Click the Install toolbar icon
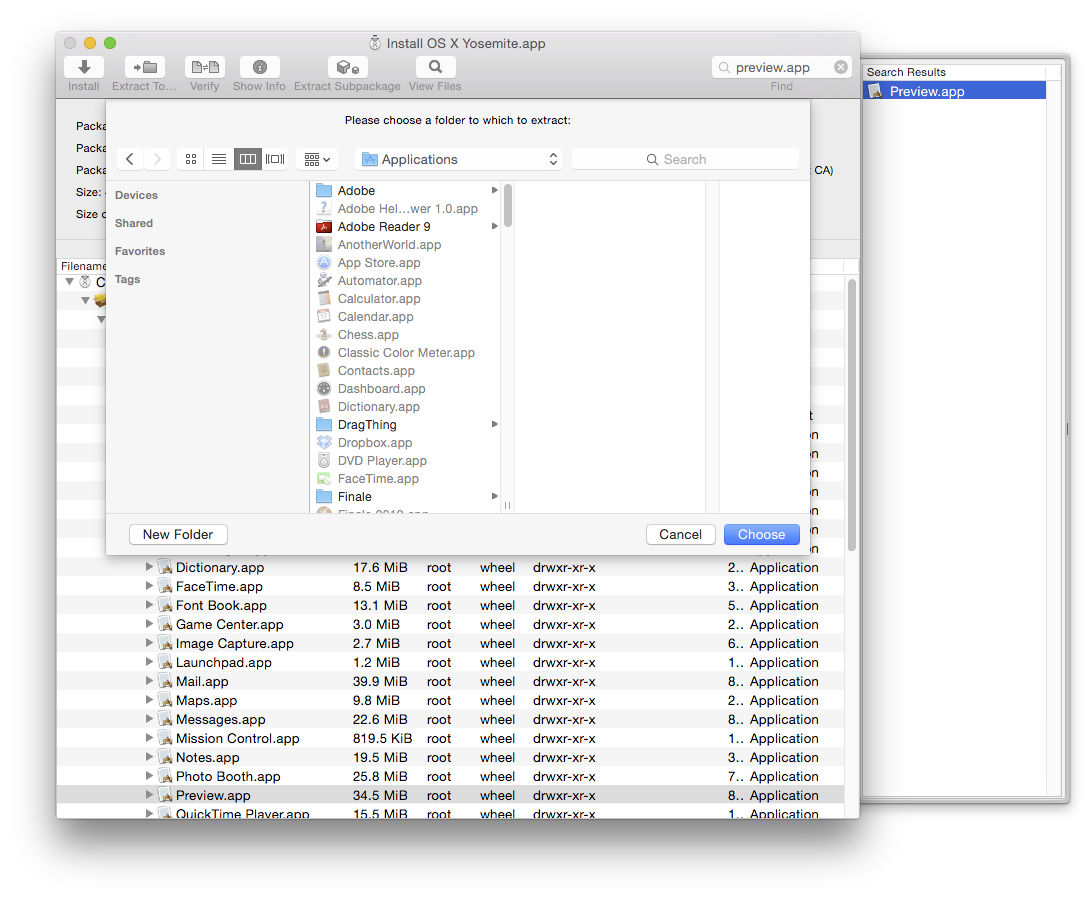The image size is (1087, 899). (x=83, y=67)
